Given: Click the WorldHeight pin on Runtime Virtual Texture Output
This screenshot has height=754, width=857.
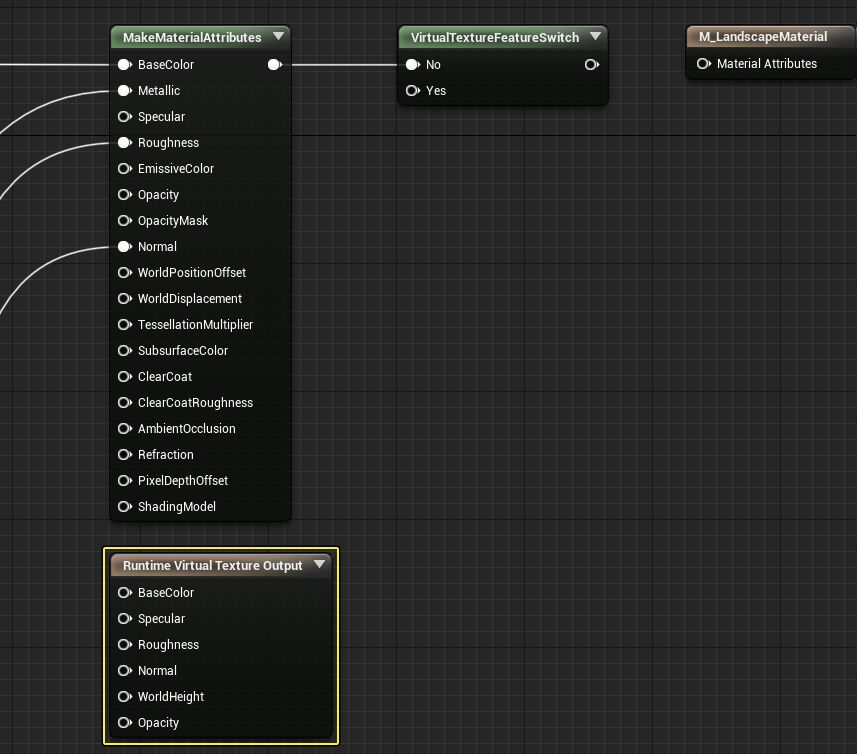Looking at the screenshot, I should coord(125,697).
